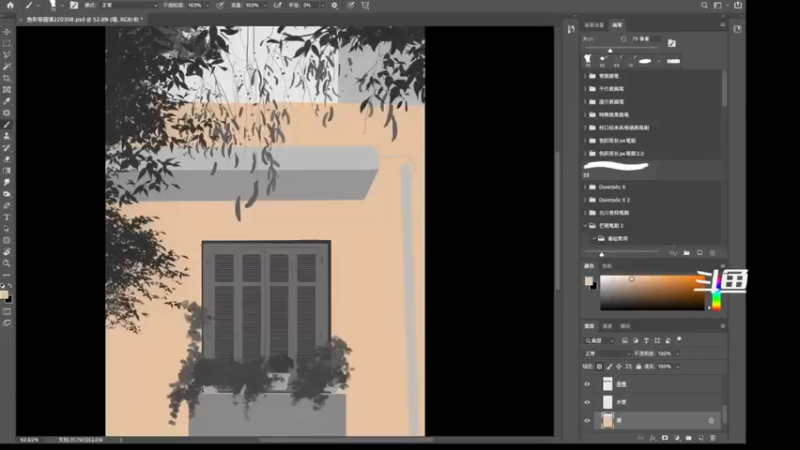Select the Hand tool

pos(7,252)
